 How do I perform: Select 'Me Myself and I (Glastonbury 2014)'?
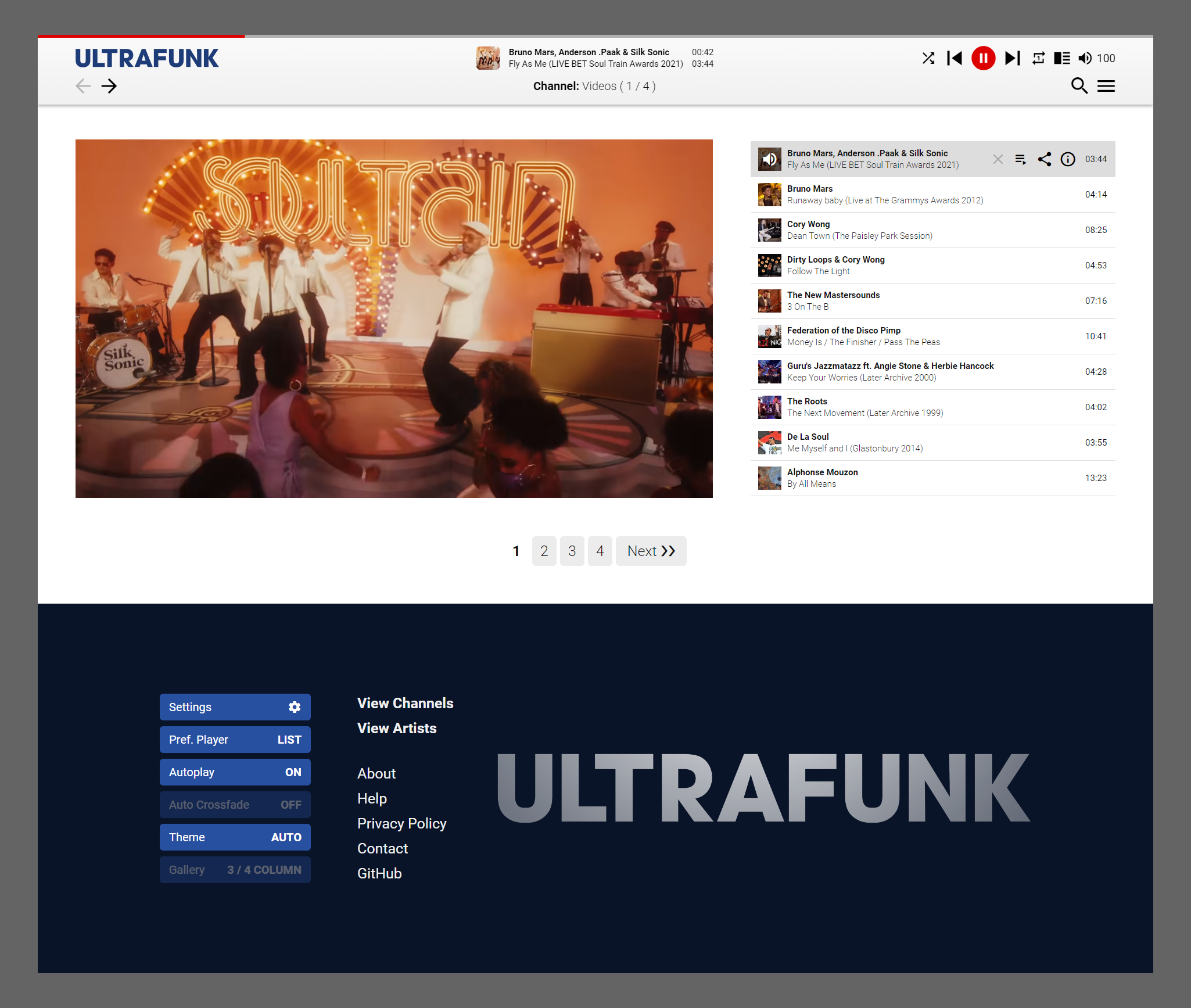[x=855, y=449]
